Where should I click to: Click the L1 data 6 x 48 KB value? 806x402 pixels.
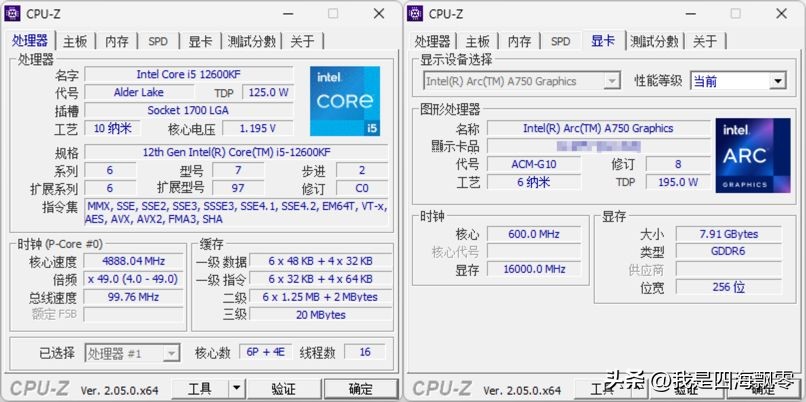pyautogui.click(x=321, y=261)
